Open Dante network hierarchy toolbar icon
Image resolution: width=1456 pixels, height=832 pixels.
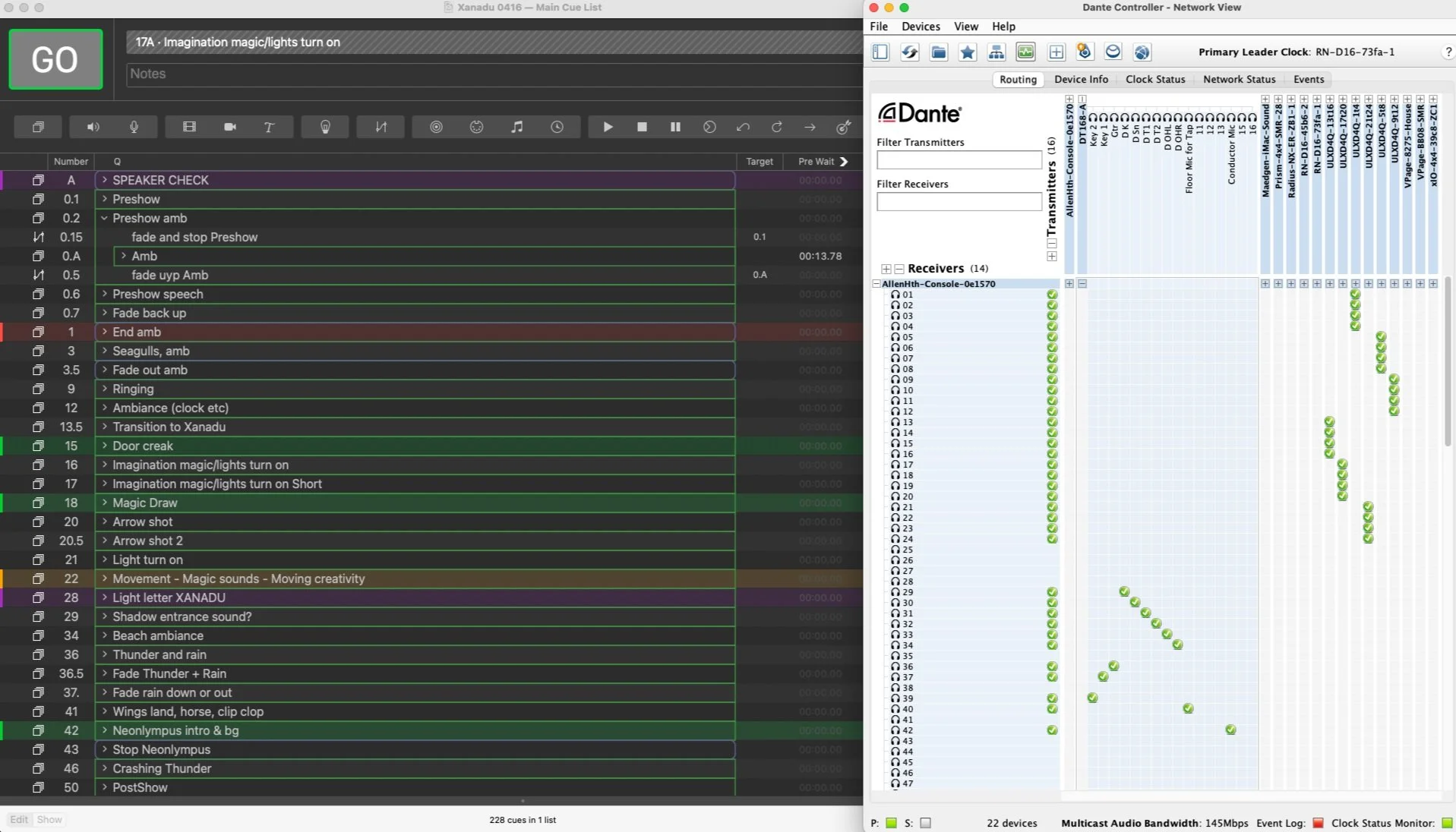996,52
